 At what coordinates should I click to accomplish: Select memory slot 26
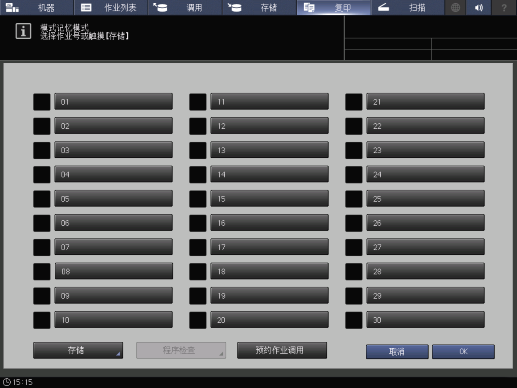click(426, 223)
